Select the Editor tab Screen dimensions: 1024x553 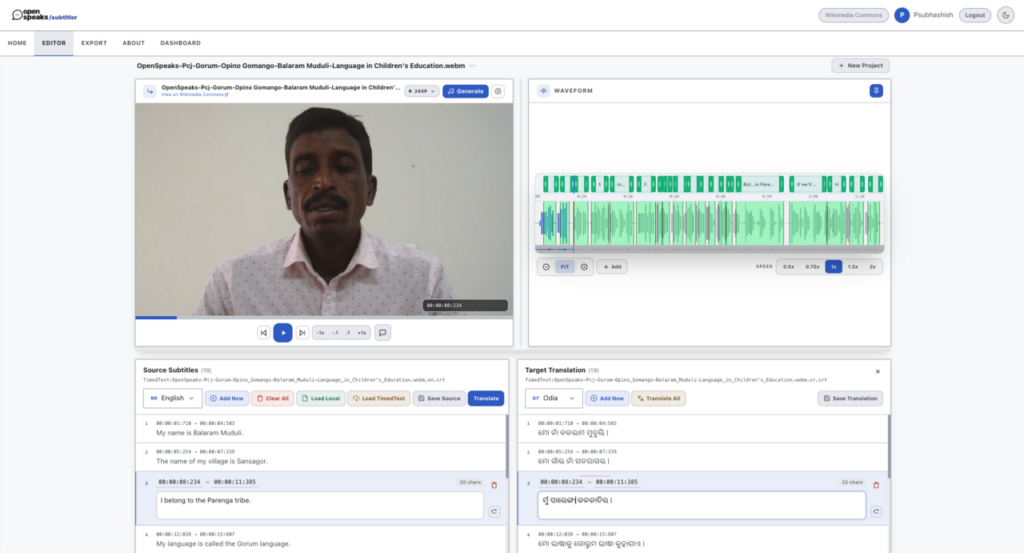coord(54,43)
